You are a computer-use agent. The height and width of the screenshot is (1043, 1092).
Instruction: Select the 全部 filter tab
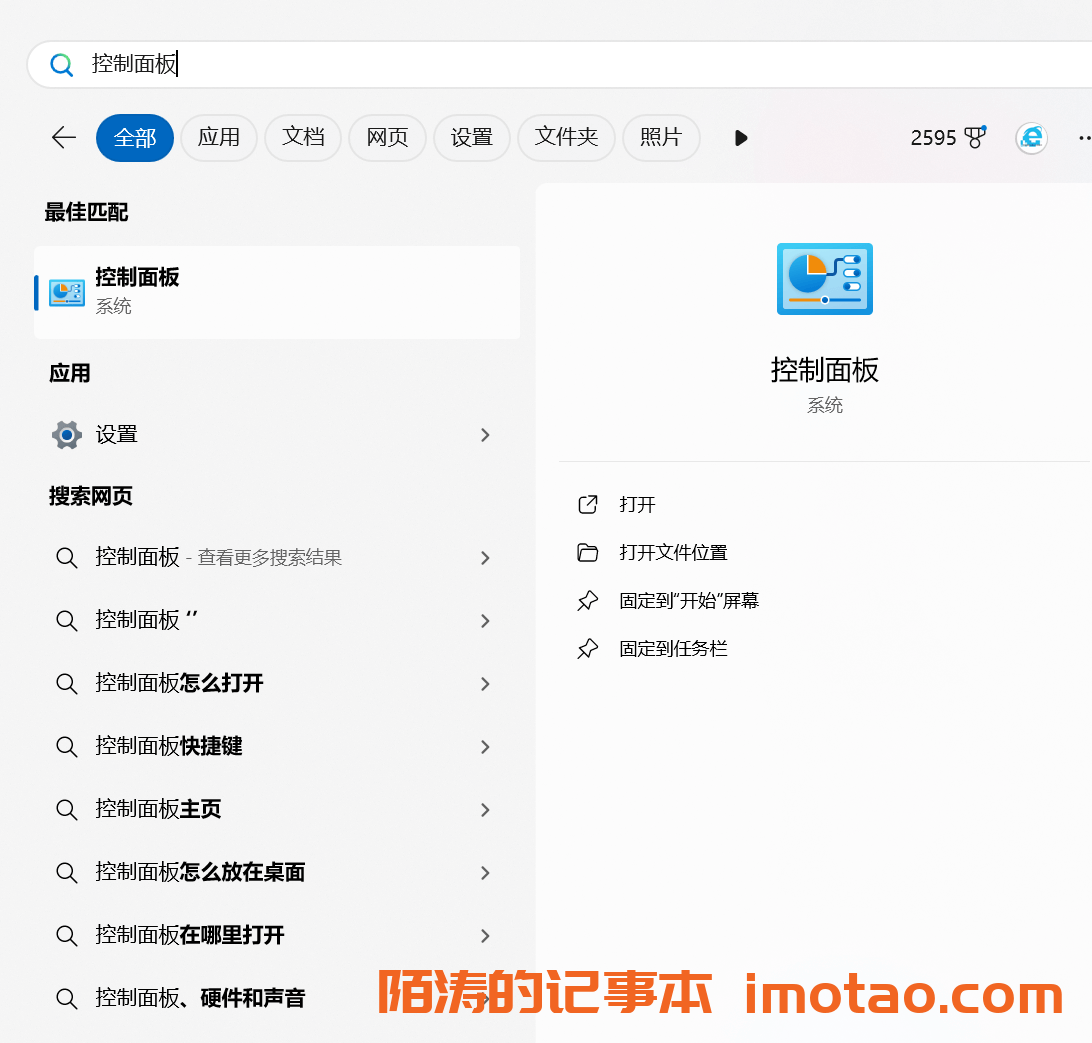tap(135, 138)
